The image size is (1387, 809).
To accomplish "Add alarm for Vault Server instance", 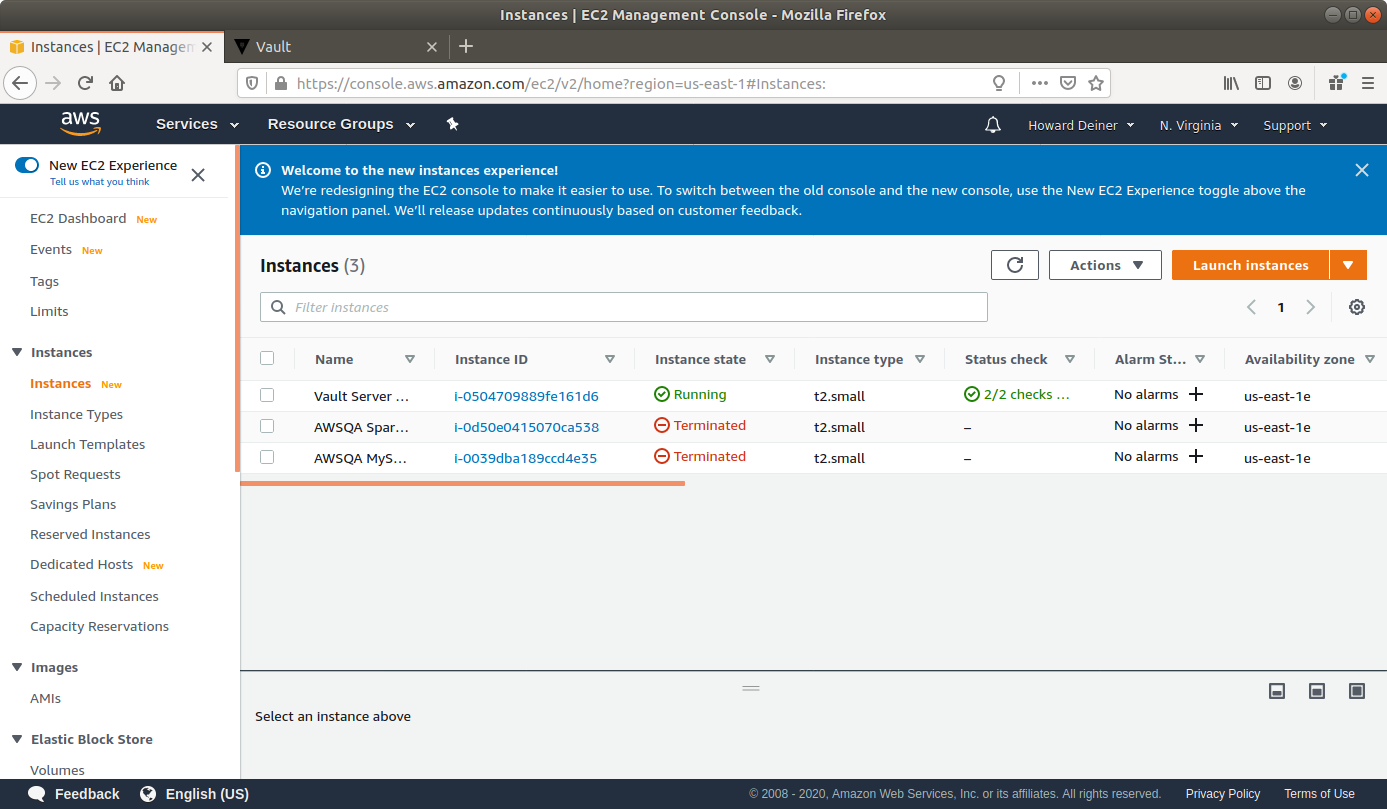I will [1195, 394].
